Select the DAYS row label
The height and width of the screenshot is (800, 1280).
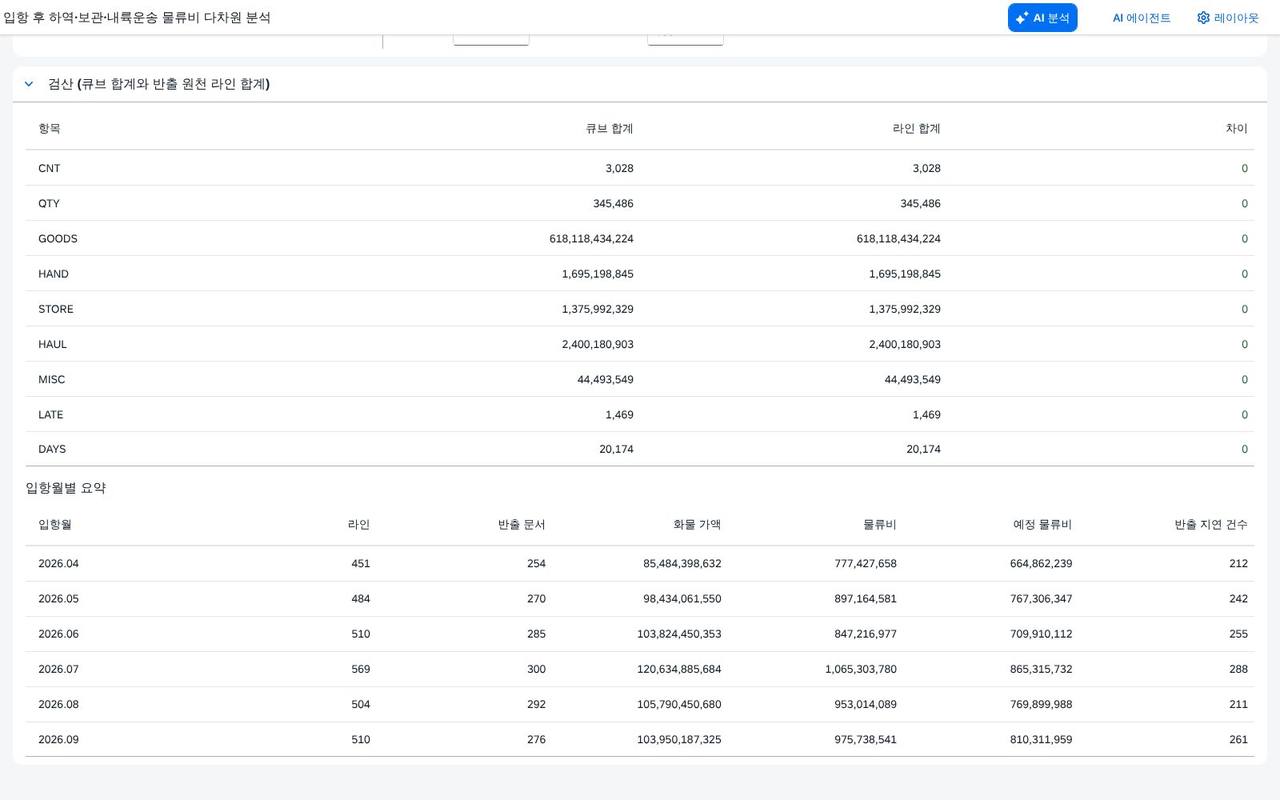coord(52,449)
